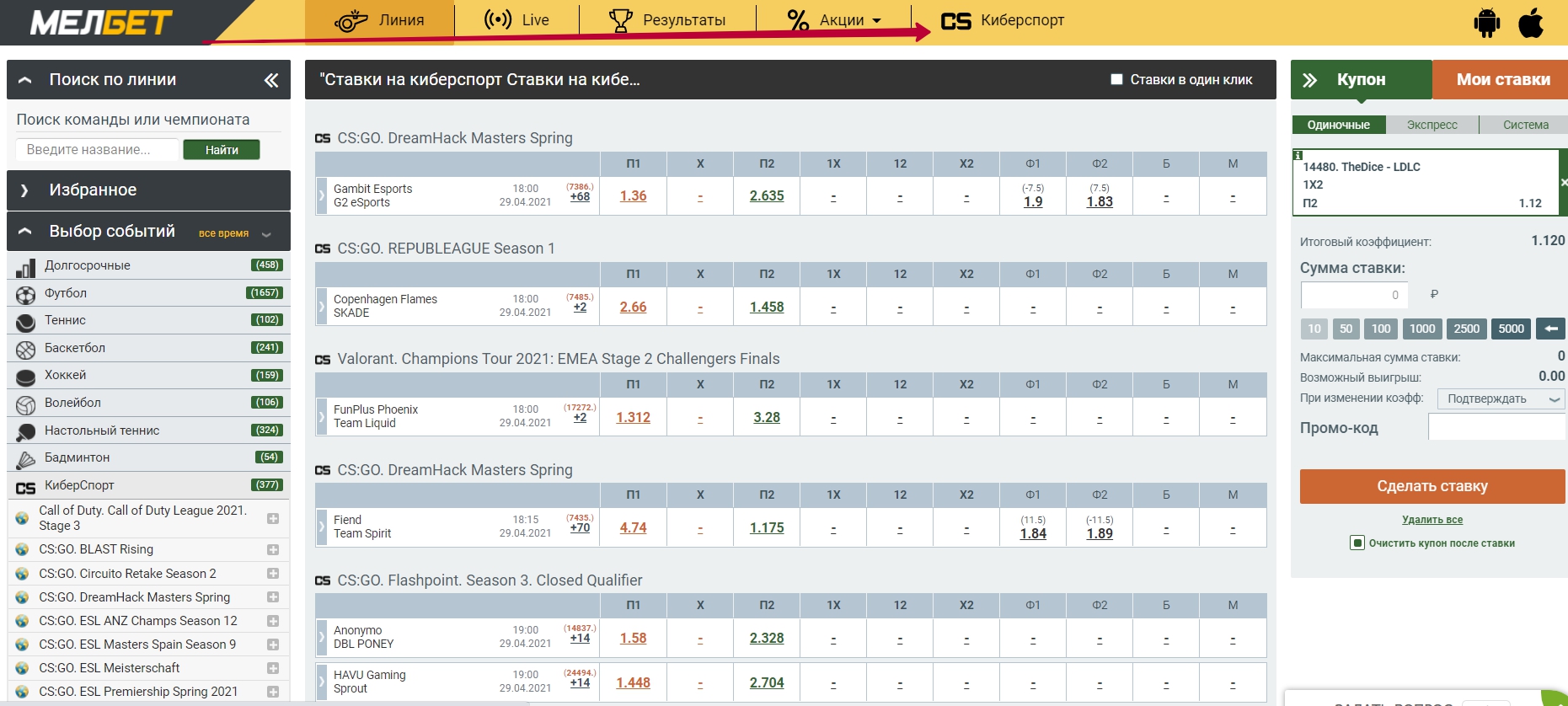Add CS:GO. ESL Meisterschaft plus icon

point(273,667)
